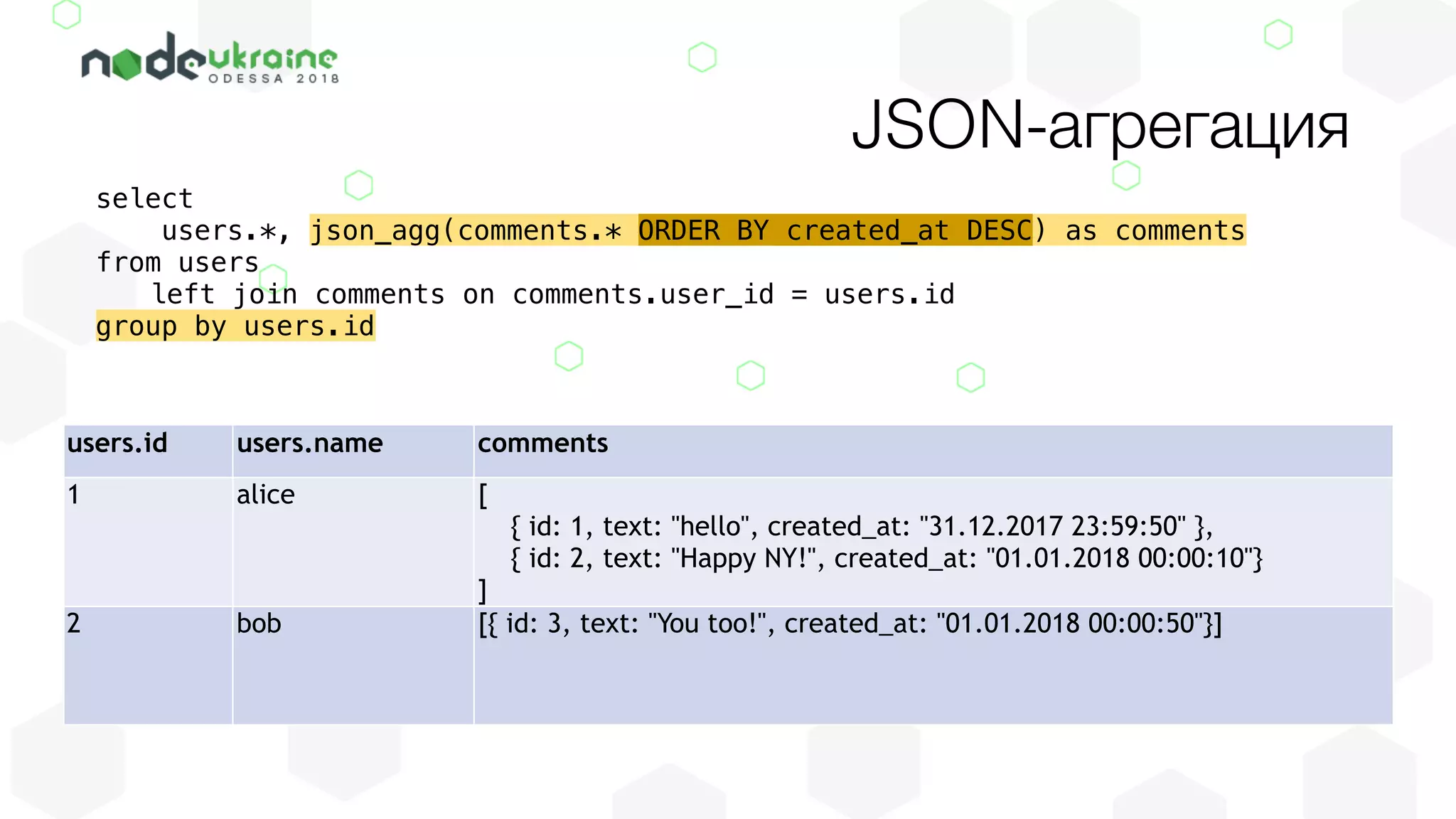The image size is (1456, 819).
Task: Click the users.id cell with value 1
Action: [148, 542]
